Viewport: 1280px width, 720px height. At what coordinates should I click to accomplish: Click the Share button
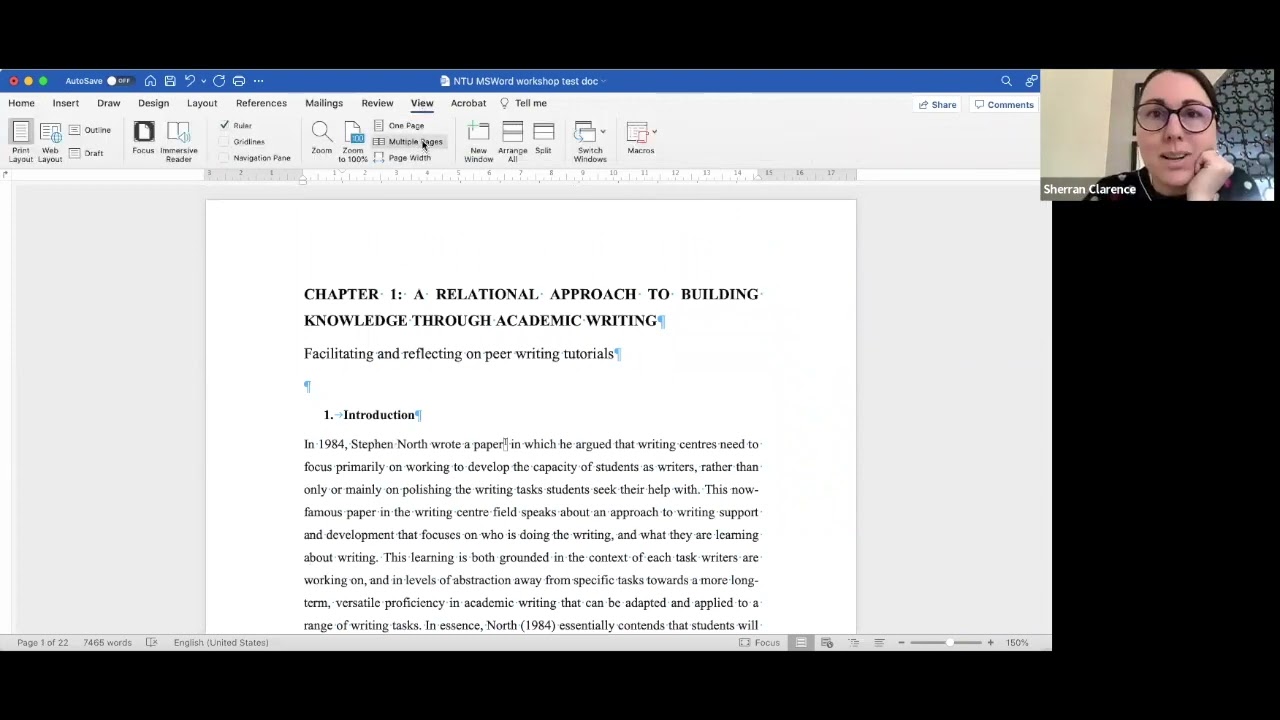point(938,104)
